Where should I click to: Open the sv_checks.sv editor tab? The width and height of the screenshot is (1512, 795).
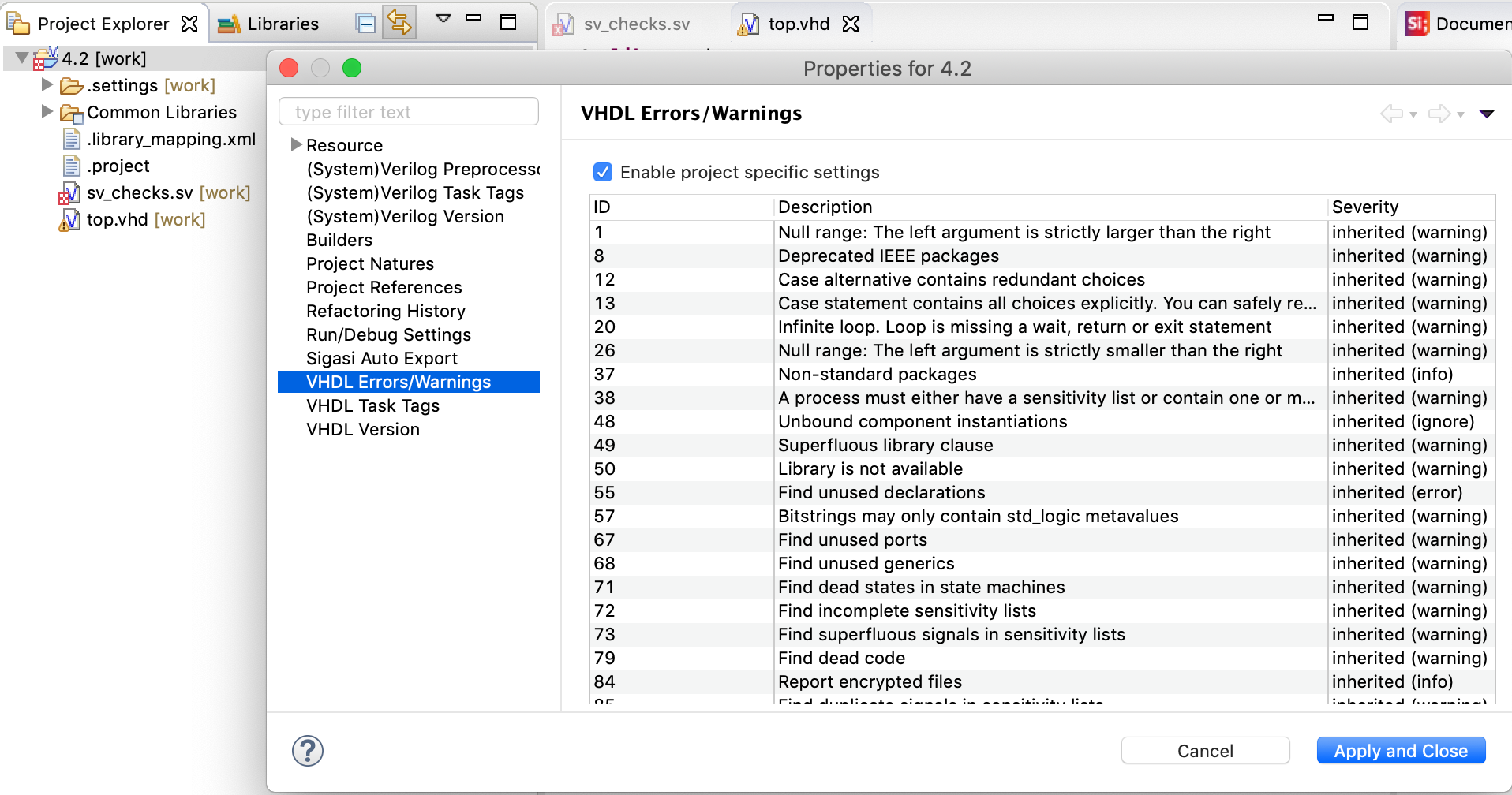(623, 24)
